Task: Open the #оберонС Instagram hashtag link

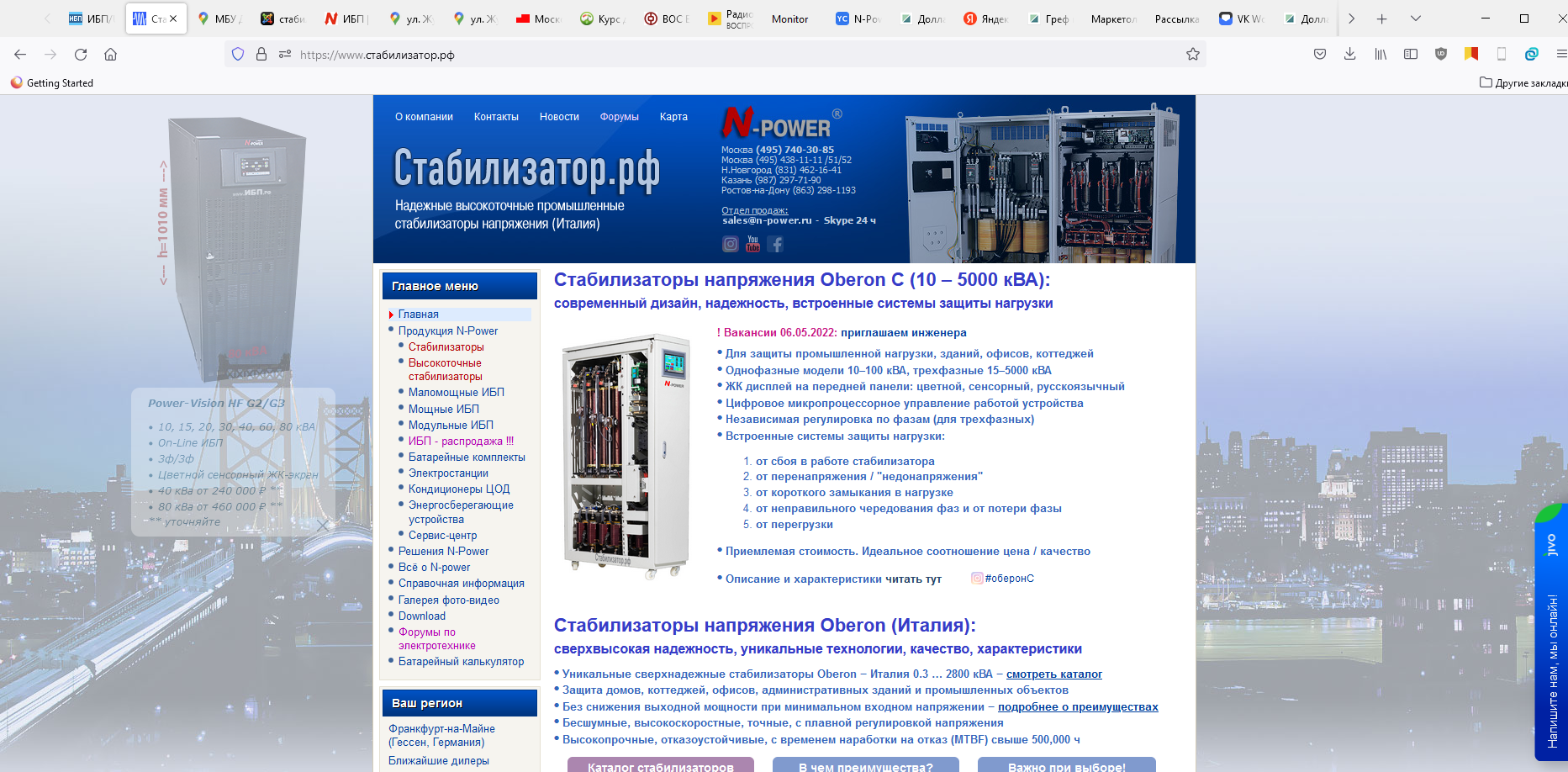Action: [1003, 578]
